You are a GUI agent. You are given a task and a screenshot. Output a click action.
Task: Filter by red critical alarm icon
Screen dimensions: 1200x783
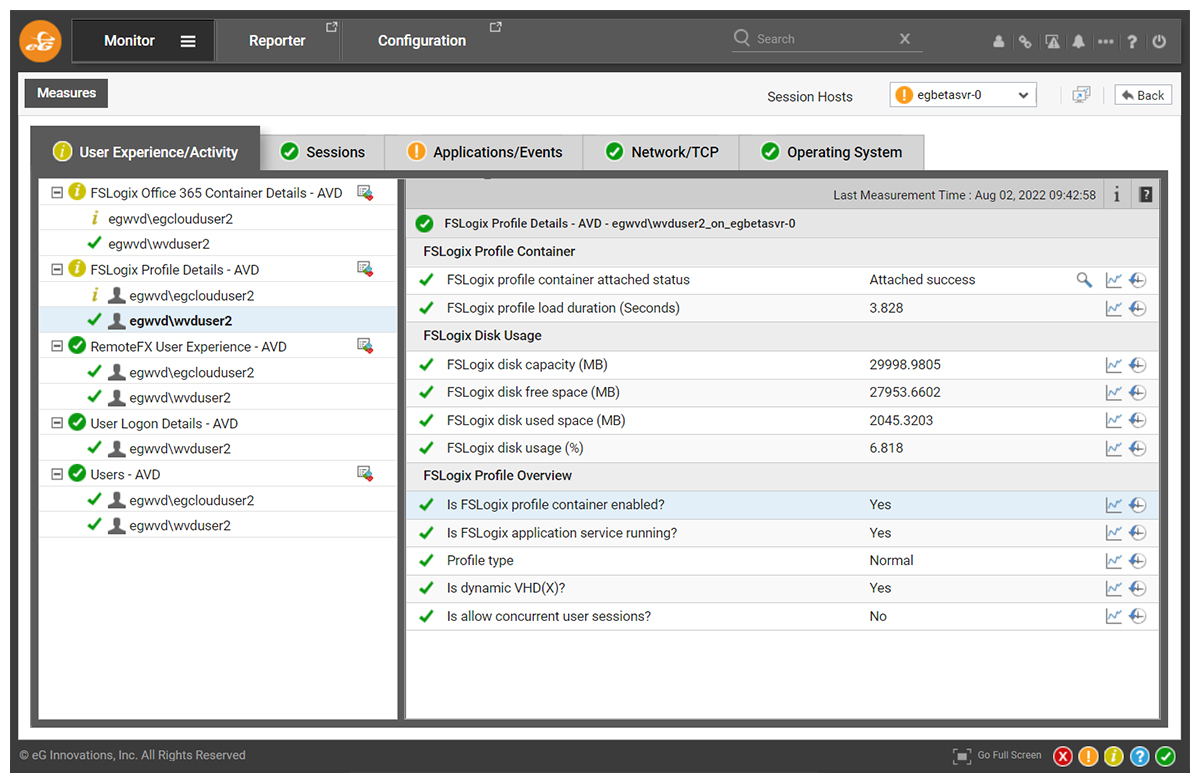1062,757
